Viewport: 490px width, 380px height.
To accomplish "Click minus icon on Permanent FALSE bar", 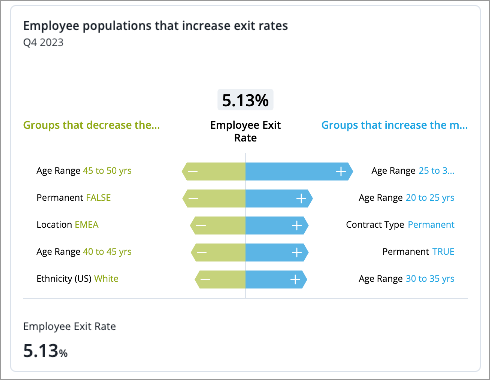I will [x=193, y=198].
